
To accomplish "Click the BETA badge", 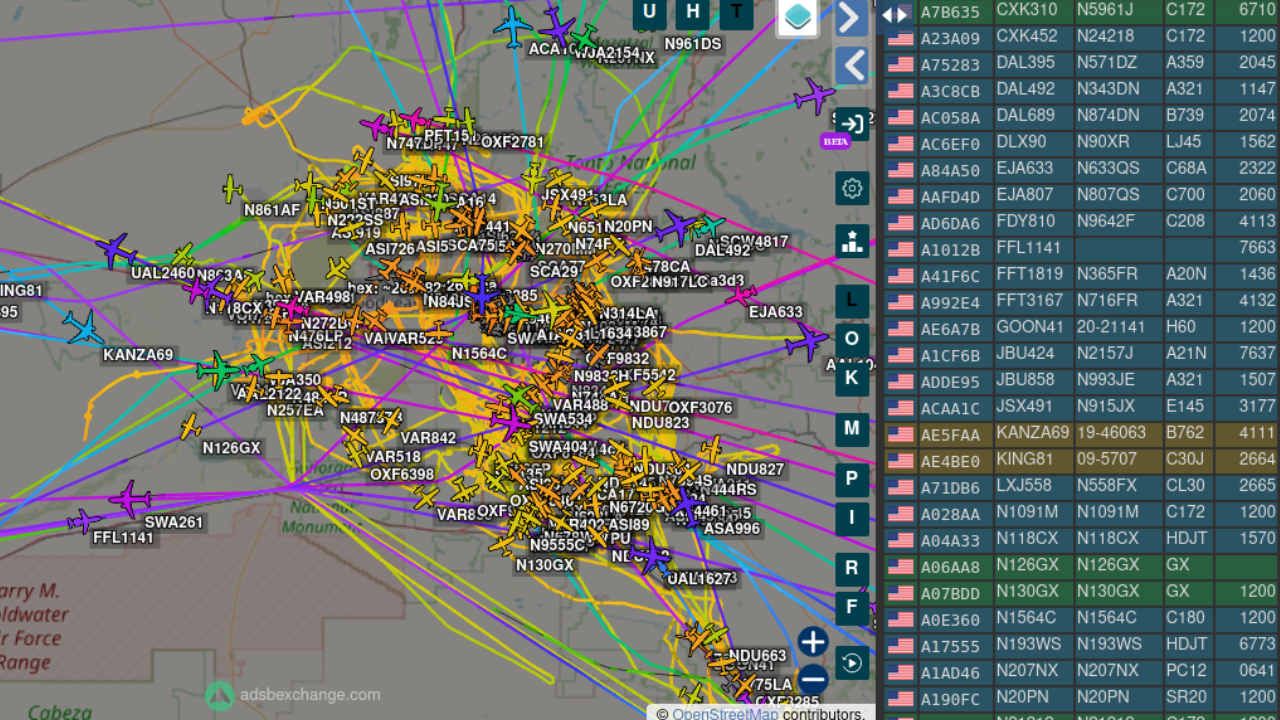I will [x=835, y=141].
